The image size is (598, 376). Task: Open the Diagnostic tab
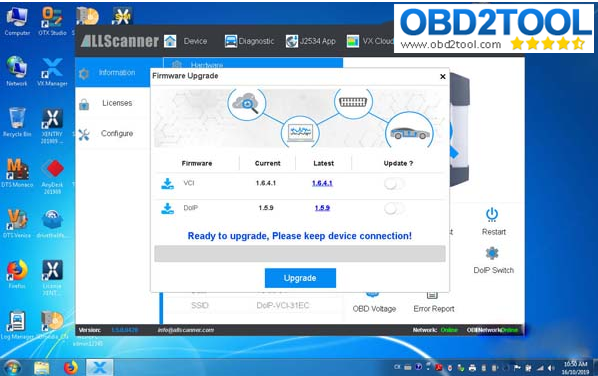tap(249, 41)
